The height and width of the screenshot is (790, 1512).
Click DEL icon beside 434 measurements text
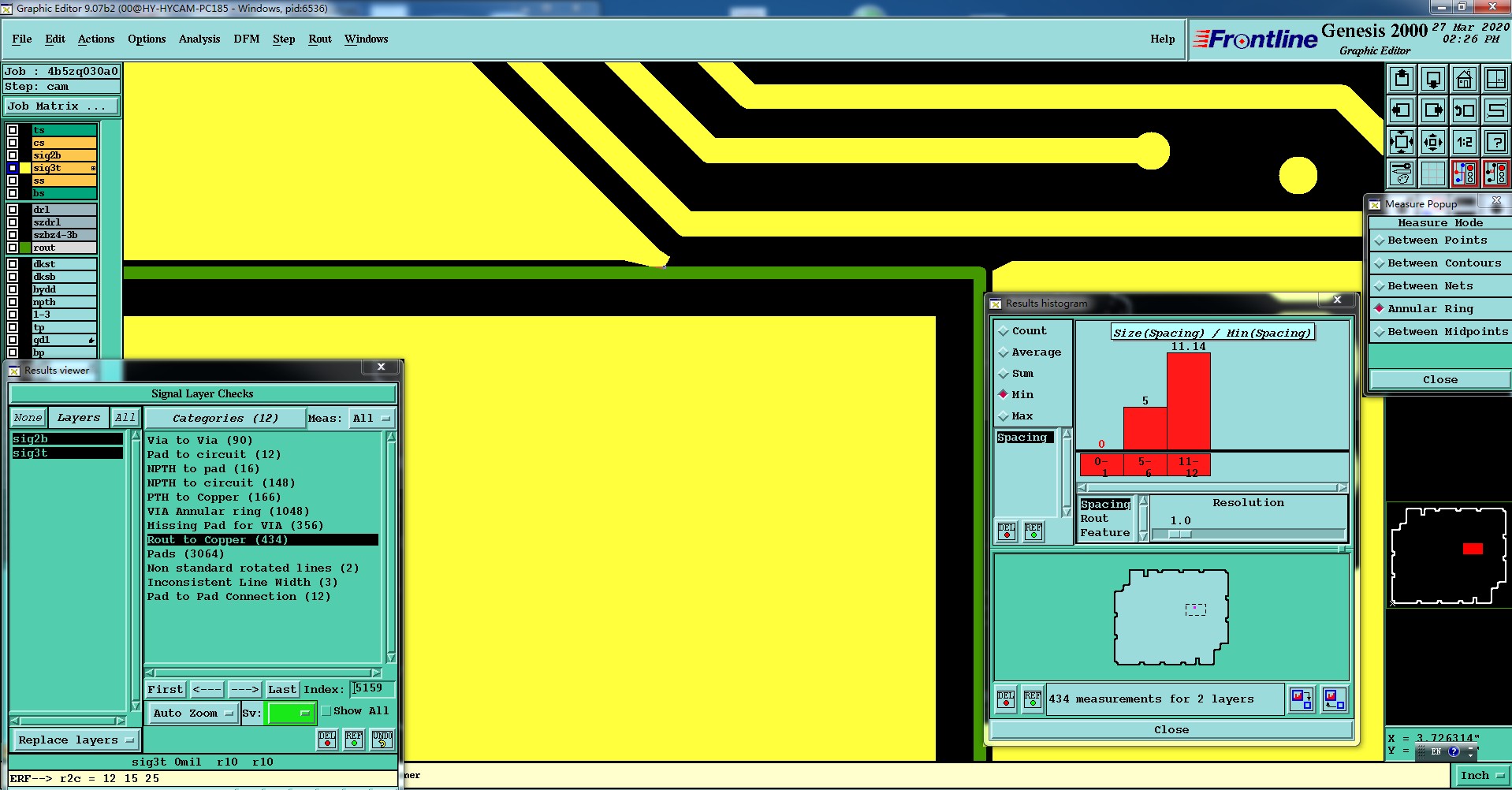click(1006, 699)
